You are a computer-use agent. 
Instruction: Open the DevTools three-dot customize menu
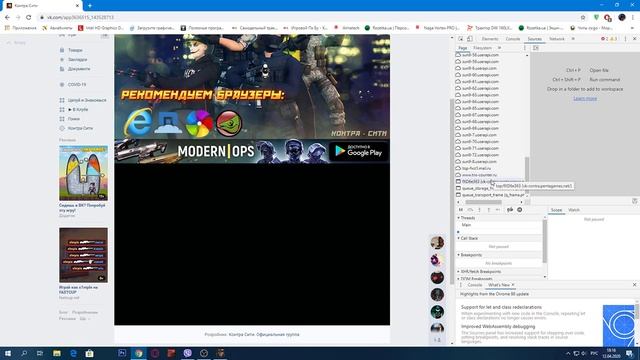click(625, 39)
